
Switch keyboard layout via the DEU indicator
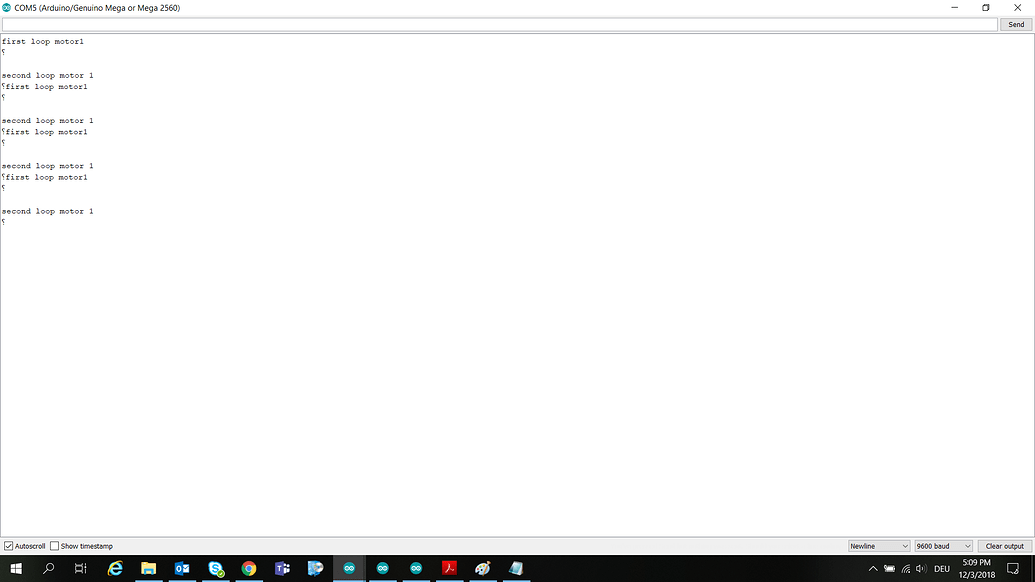(940, 568)
